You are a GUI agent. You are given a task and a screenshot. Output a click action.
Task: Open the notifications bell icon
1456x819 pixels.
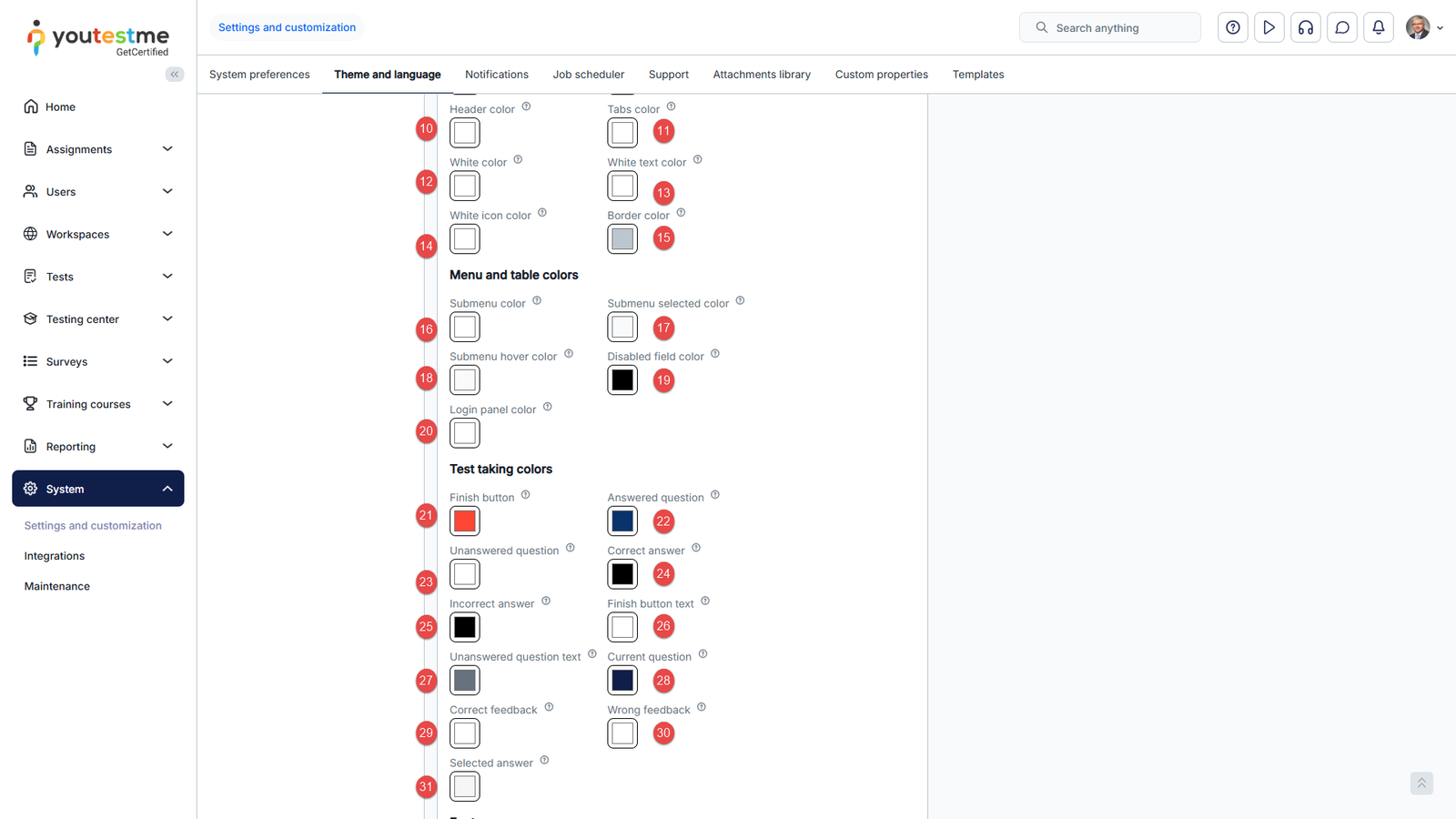tap(1378, 27)
